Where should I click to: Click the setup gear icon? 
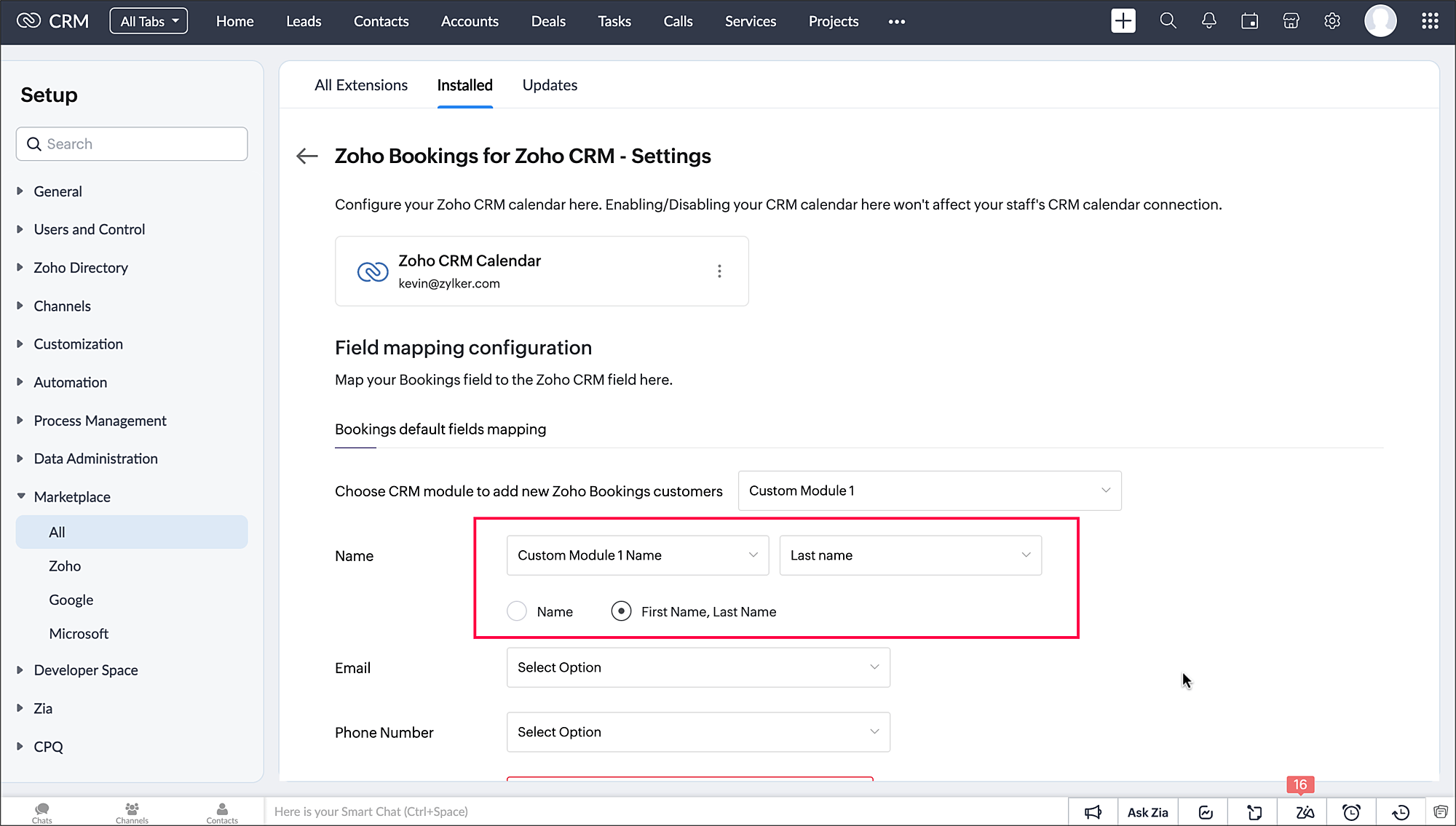[x=1332, y=21]
